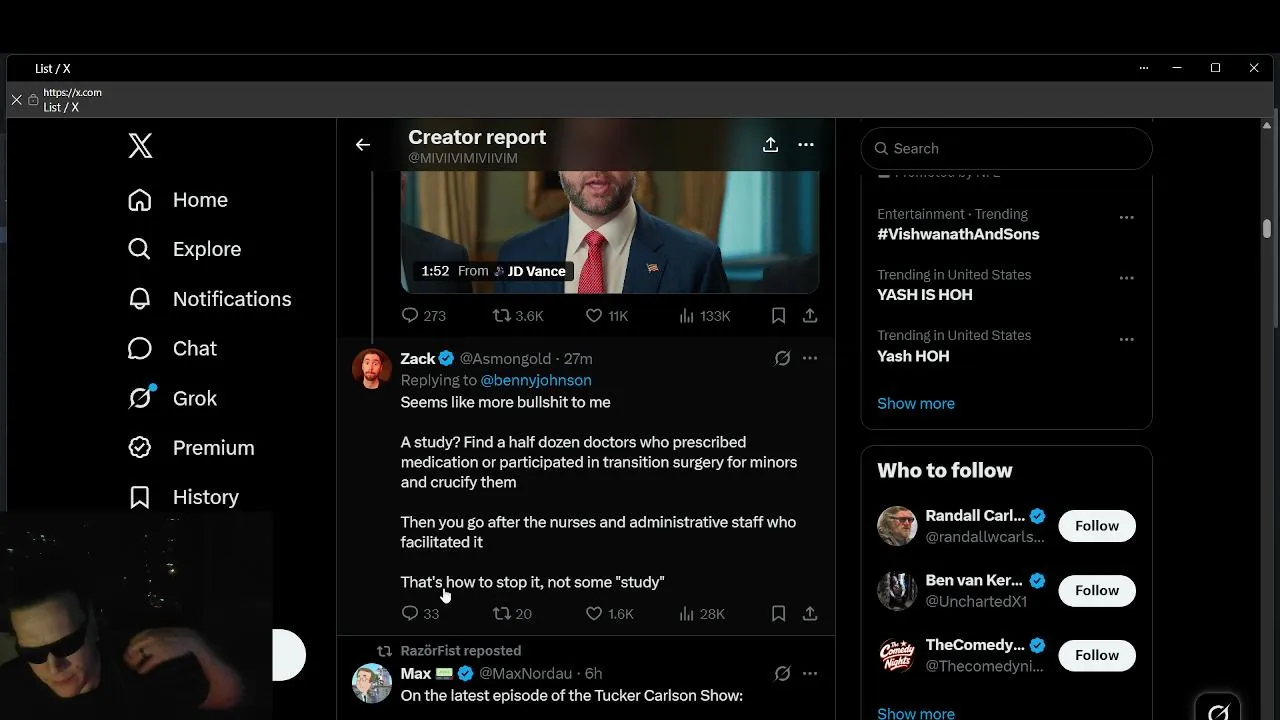Share the JD Vance video post
This screenshot has height=720, width=1280.
810,316
